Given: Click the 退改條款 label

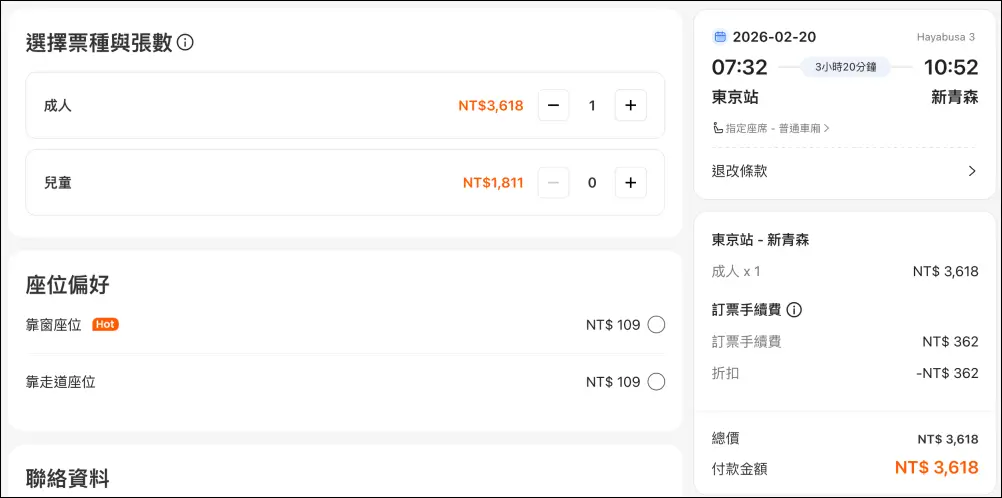Looking at the screenshot, I should pos(740,171).
